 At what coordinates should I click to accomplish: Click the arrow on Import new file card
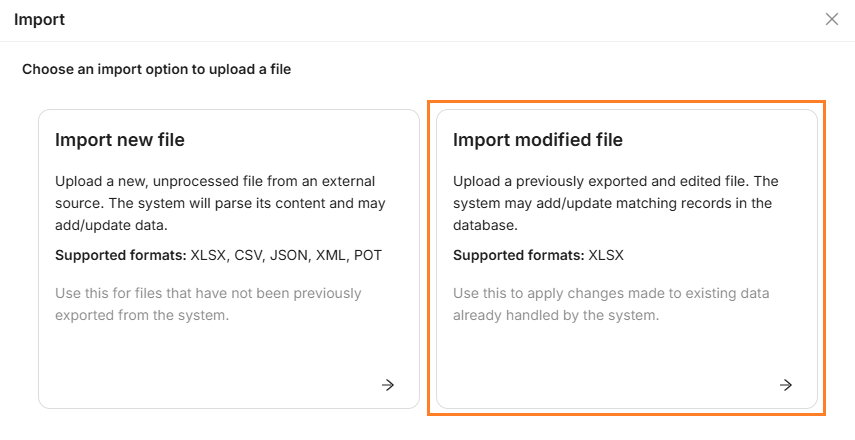[x=388, y=384]
